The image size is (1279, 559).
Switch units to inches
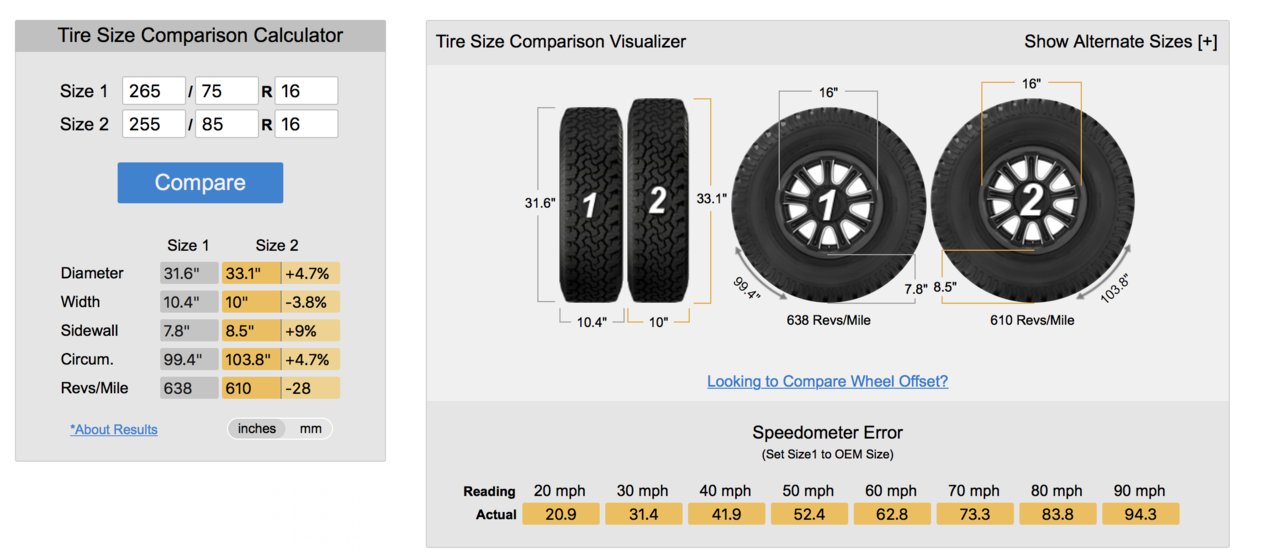(257, 429)
